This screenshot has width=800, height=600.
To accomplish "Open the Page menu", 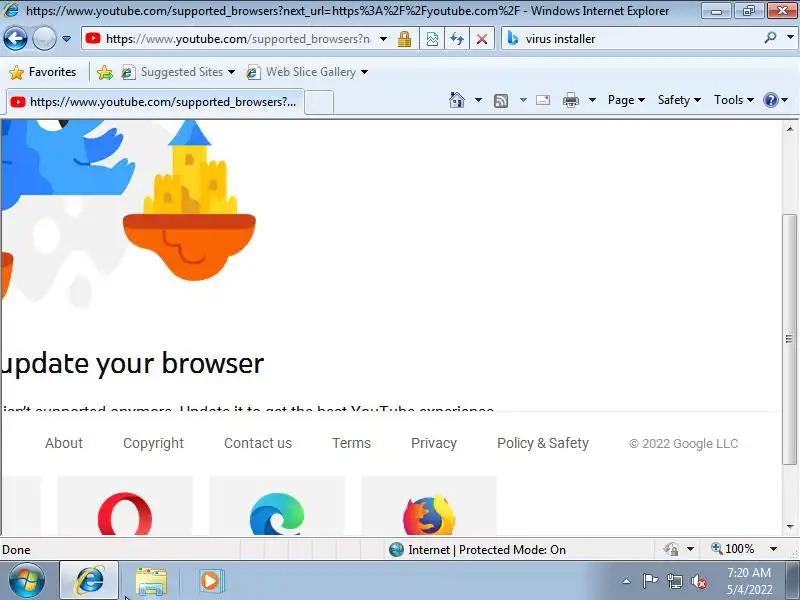I will pos(626,100).
